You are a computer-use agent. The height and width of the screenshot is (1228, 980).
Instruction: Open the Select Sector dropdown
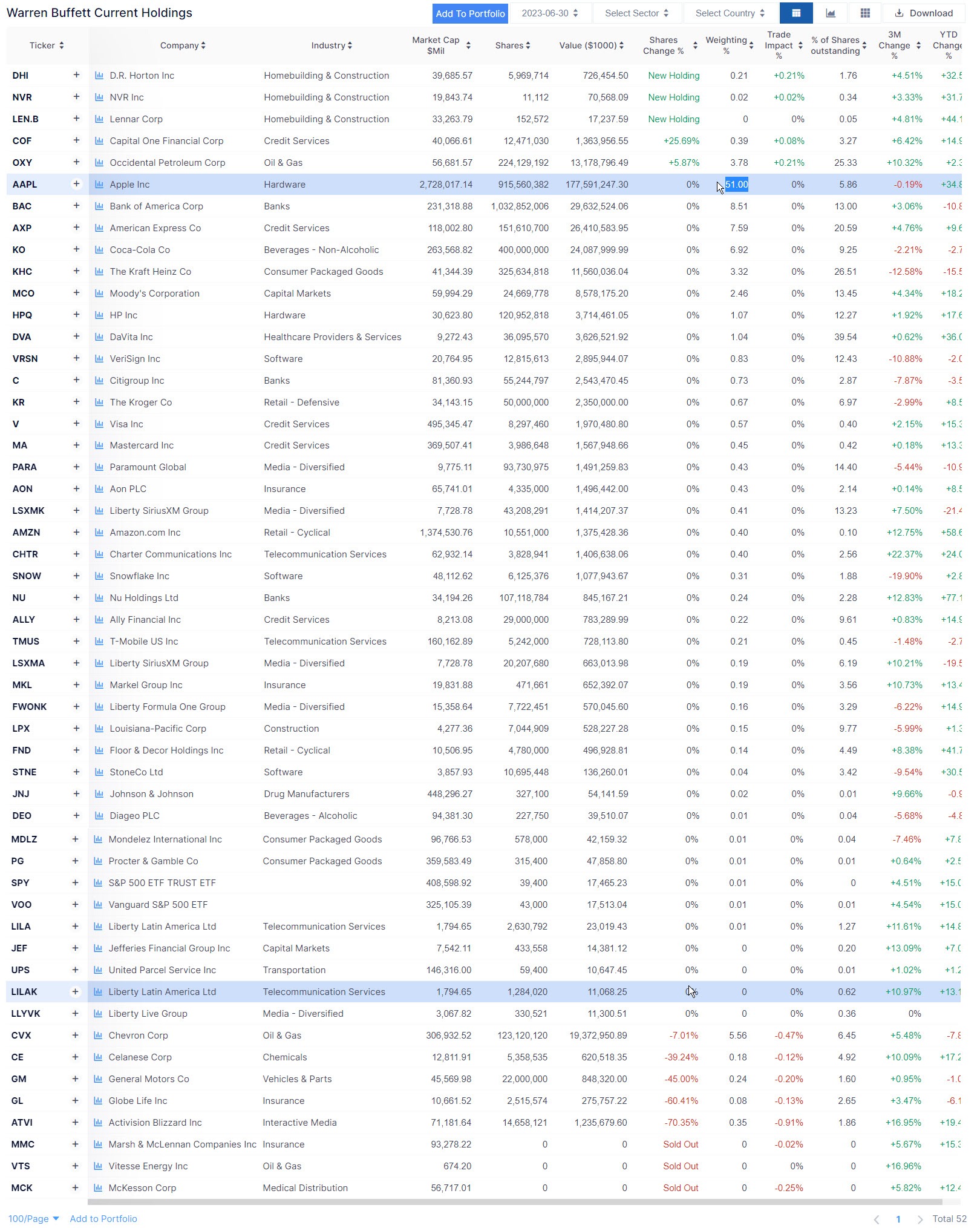point(636,13)
